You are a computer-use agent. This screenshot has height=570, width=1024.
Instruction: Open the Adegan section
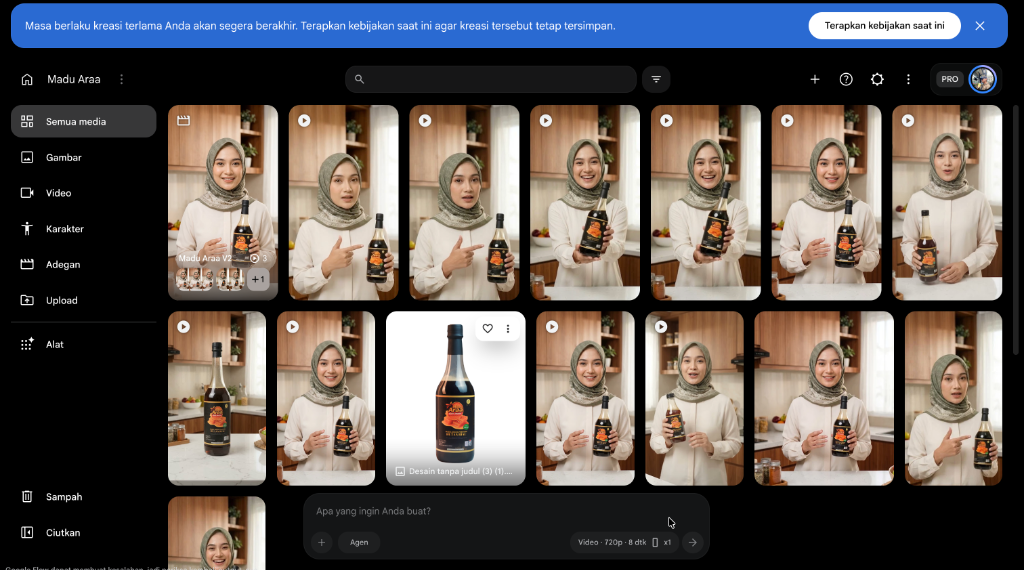84,264
